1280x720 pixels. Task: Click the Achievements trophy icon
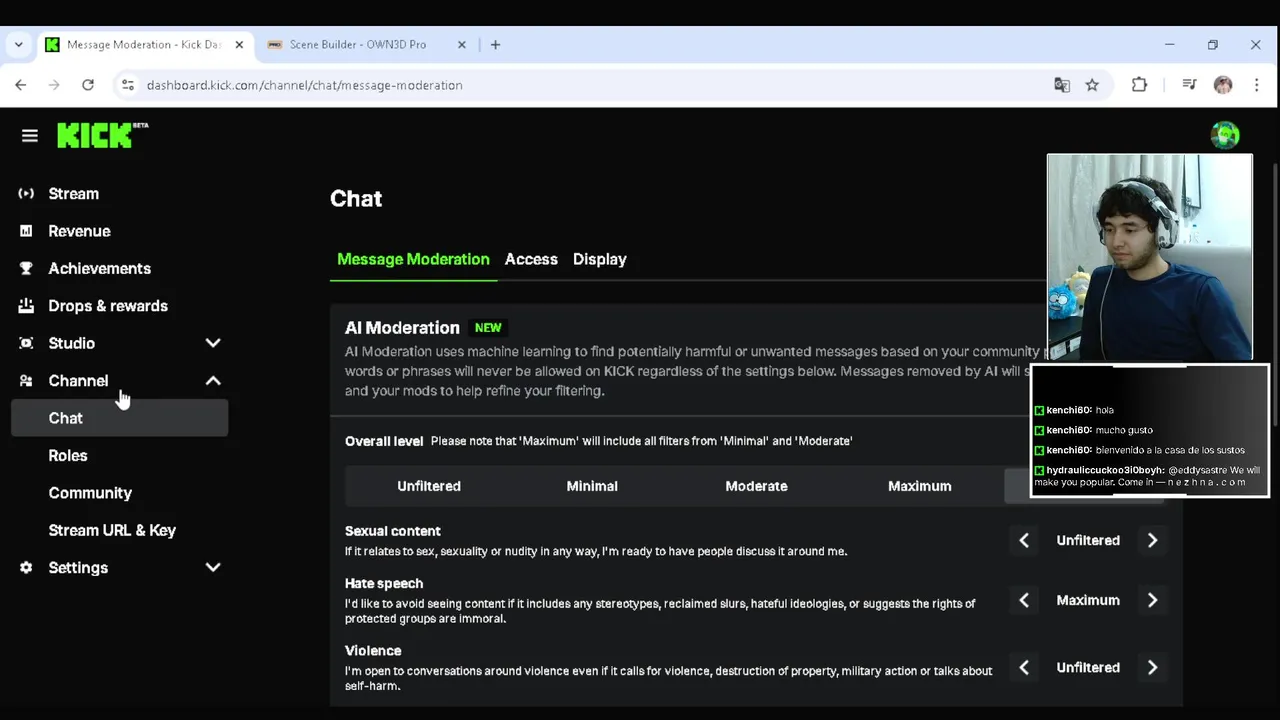(x=27, y=268)
